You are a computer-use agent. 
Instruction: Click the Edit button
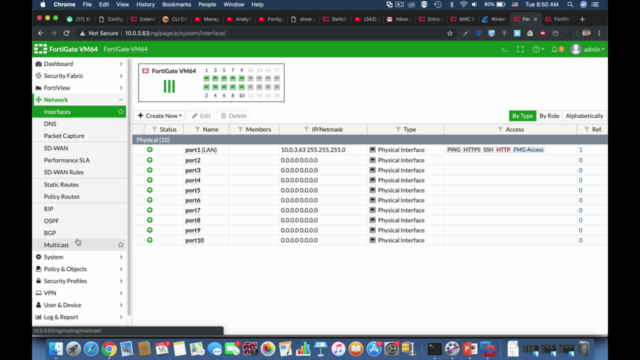coord(201,116)
